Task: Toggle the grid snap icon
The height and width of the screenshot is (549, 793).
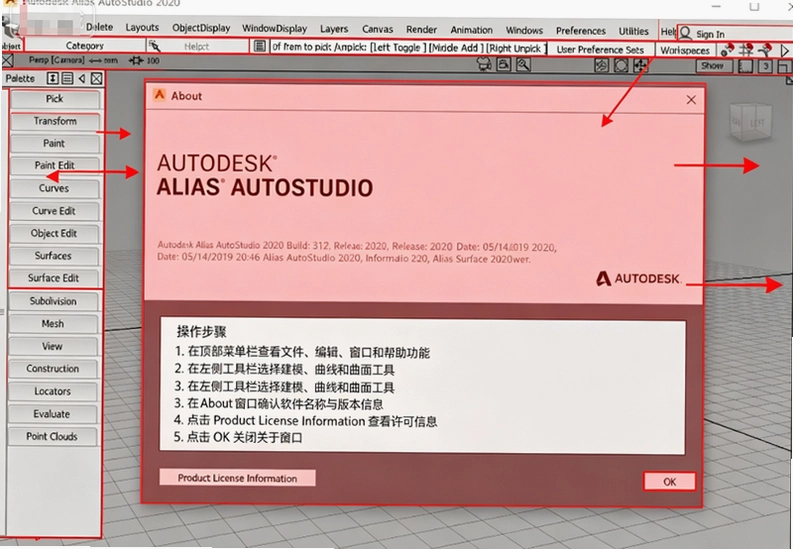Action: (746, 50)
